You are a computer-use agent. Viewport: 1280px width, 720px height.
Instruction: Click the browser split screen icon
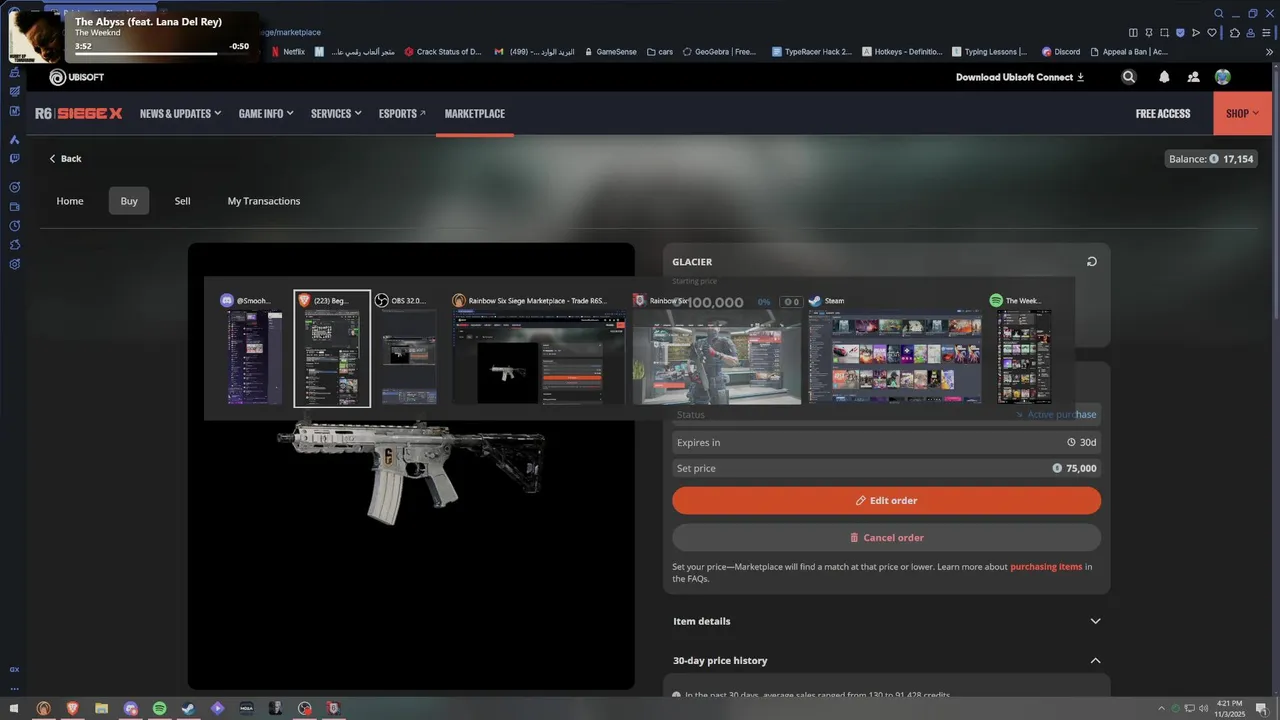[x=1132, y=32]
